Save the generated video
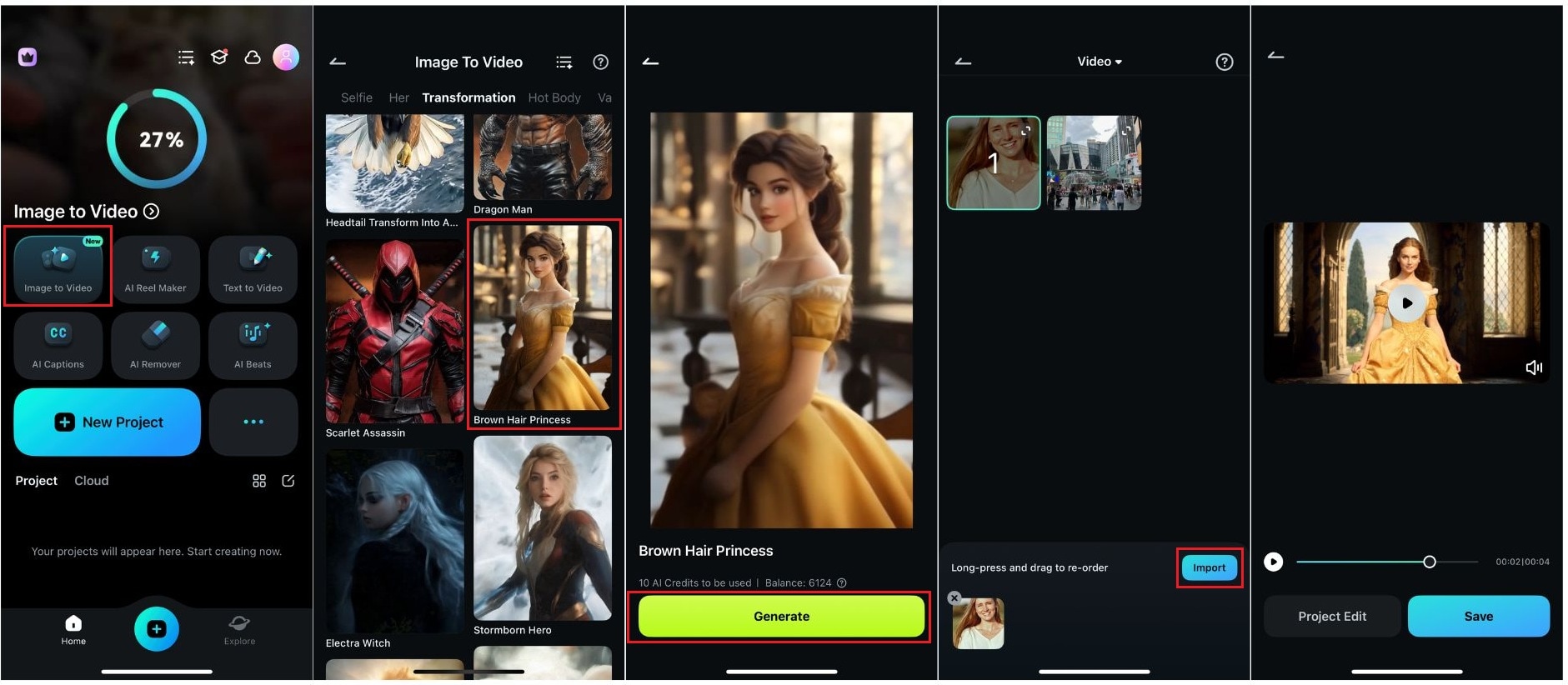Image resolution: width=1568 pixels, height=685 pixels. (1479, 617)
